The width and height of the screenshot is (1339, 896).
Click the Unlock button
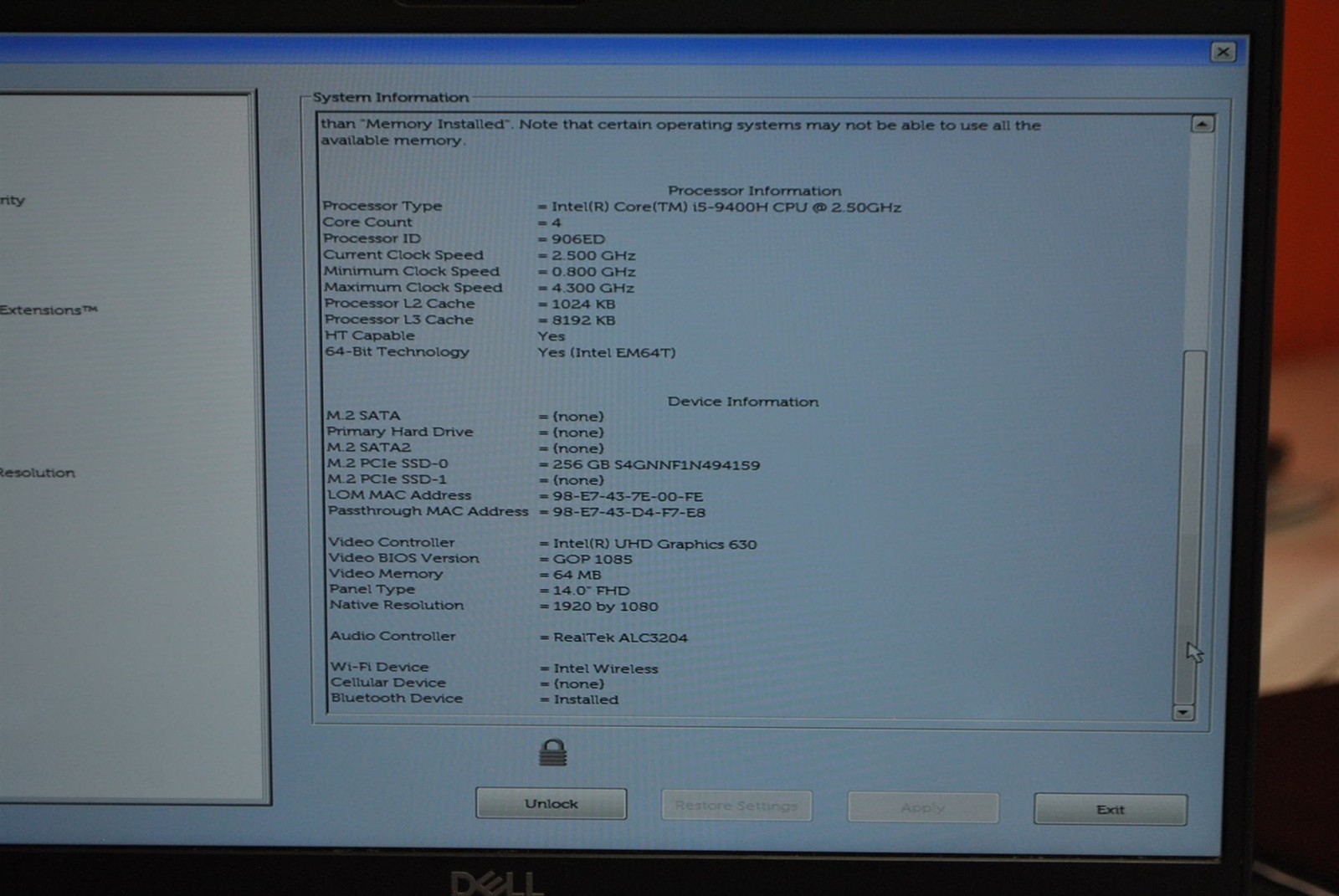(x=551, y=803)
